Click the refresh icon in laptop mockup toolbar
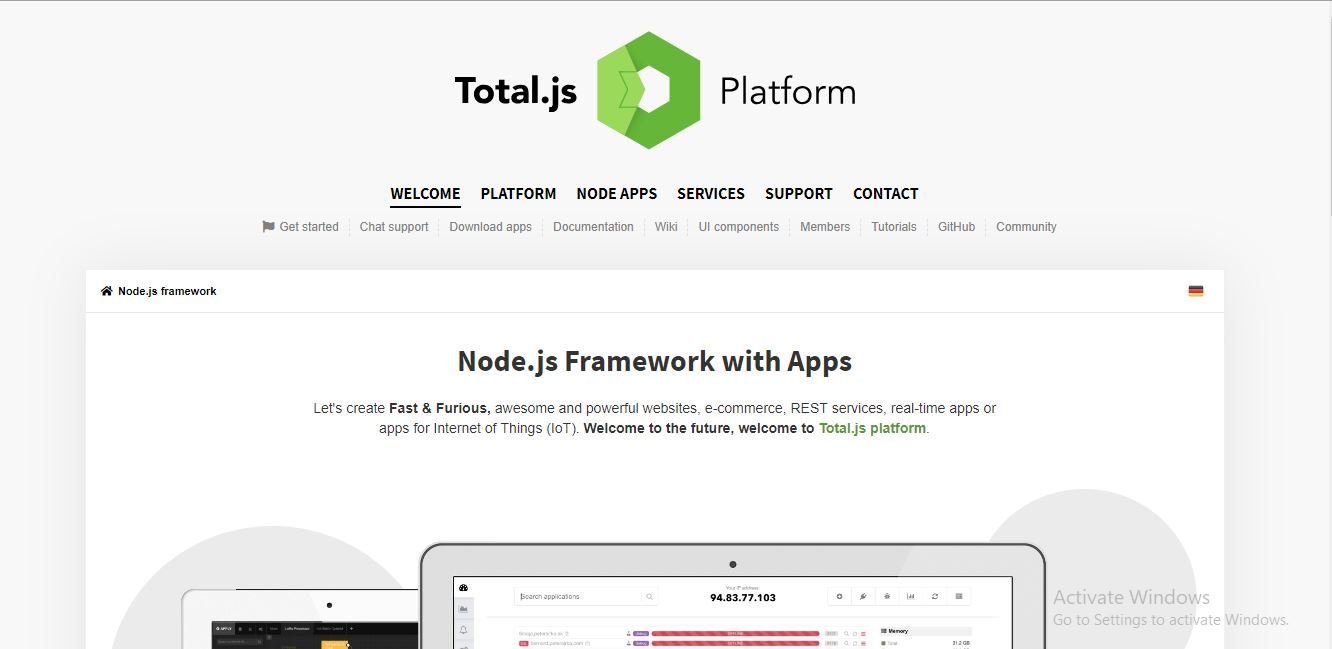Viewport: 1332px width, 649px height. click(x=935, y=596)
